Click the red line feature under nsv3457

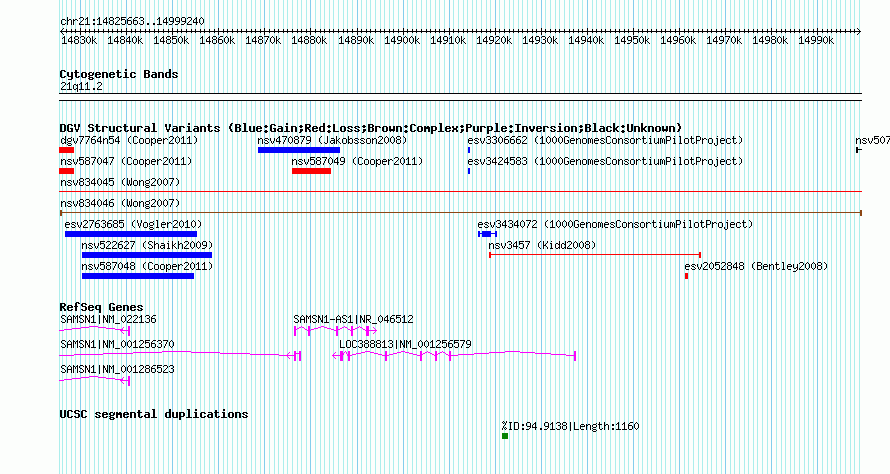point(595,255)
